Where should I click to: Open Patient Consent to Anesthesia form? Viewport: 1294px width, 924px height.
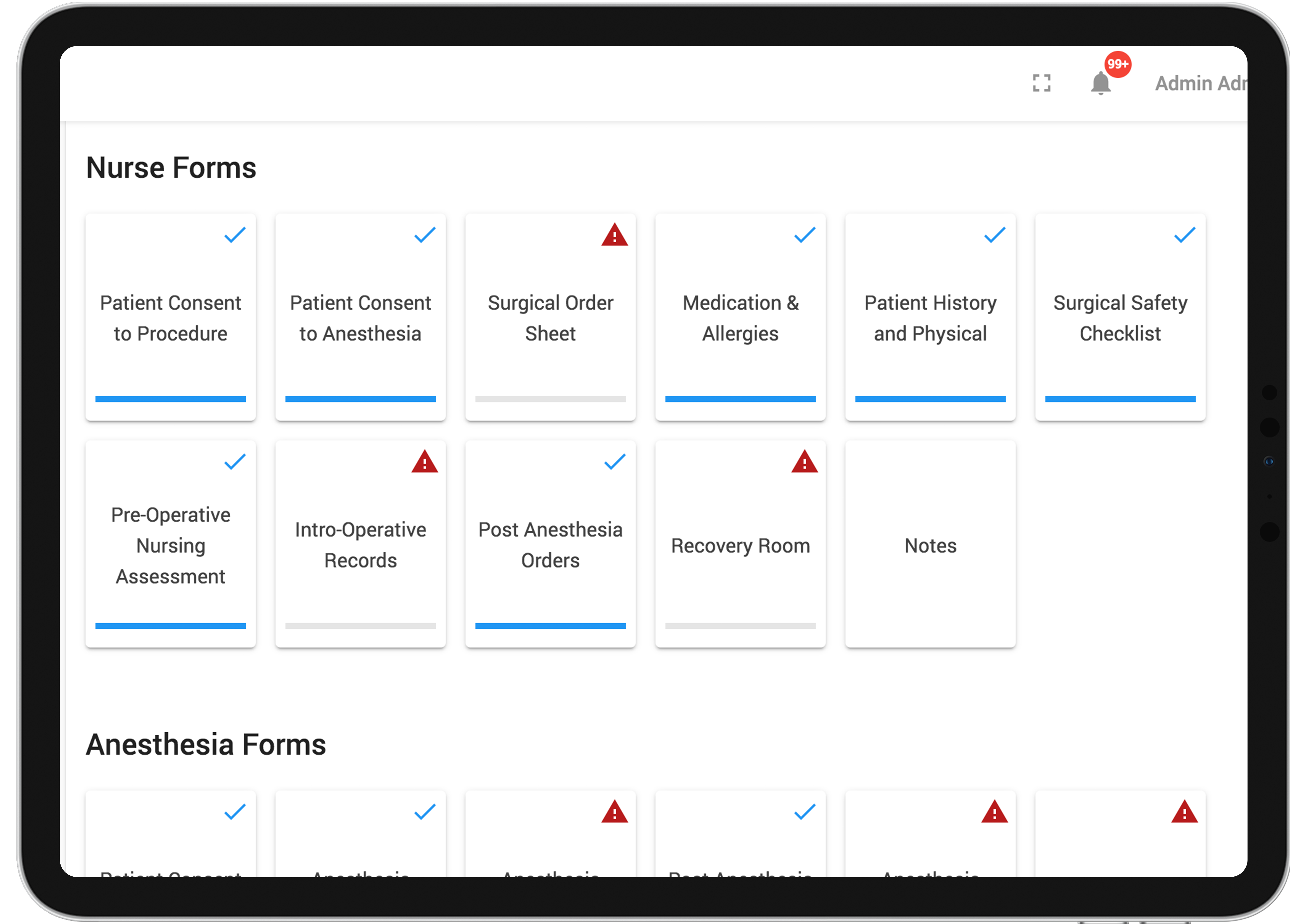tap(361, 317)
